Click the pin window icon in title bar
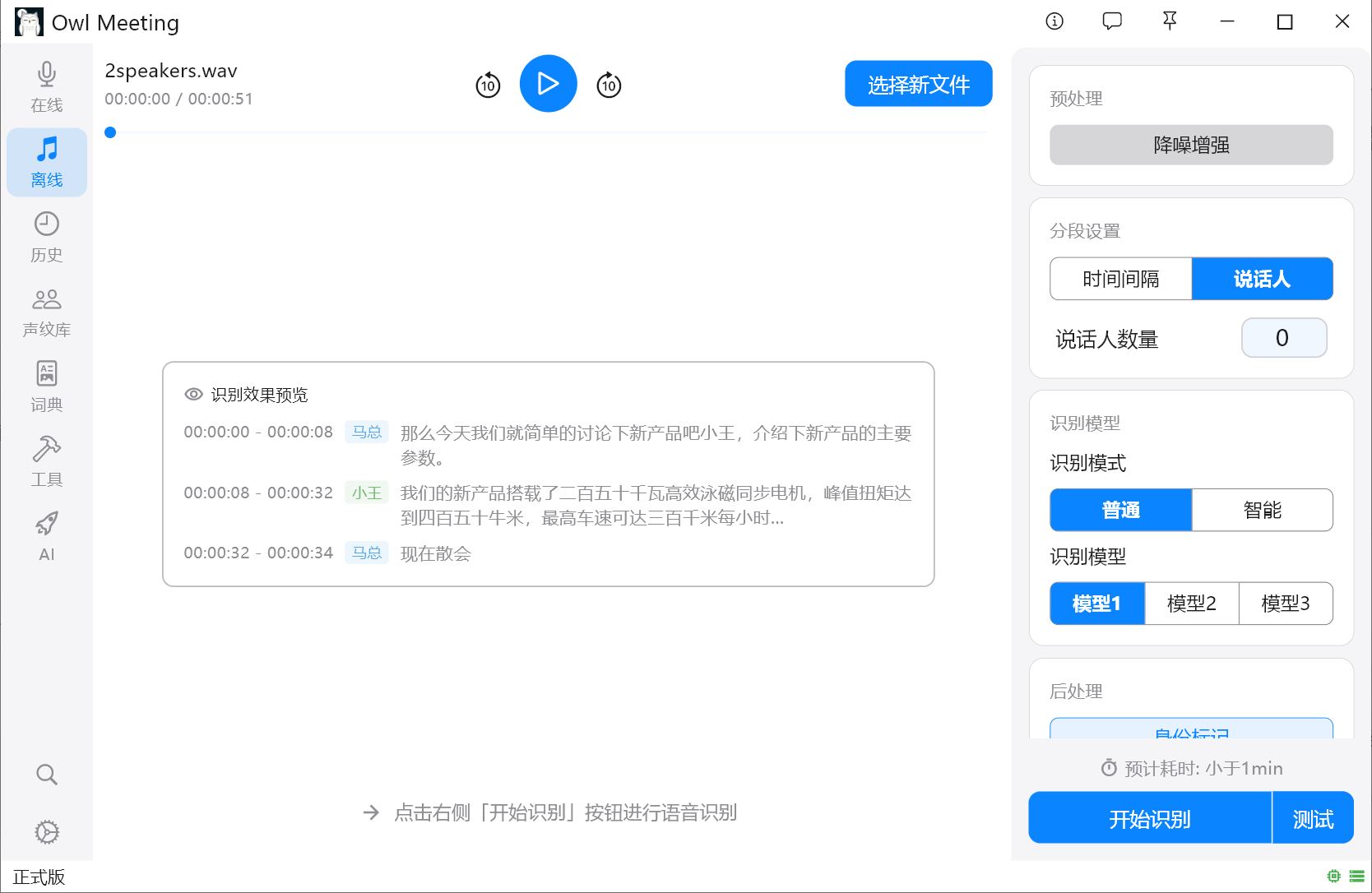This screenshot has height=893, width=1372. (1170, 21)
